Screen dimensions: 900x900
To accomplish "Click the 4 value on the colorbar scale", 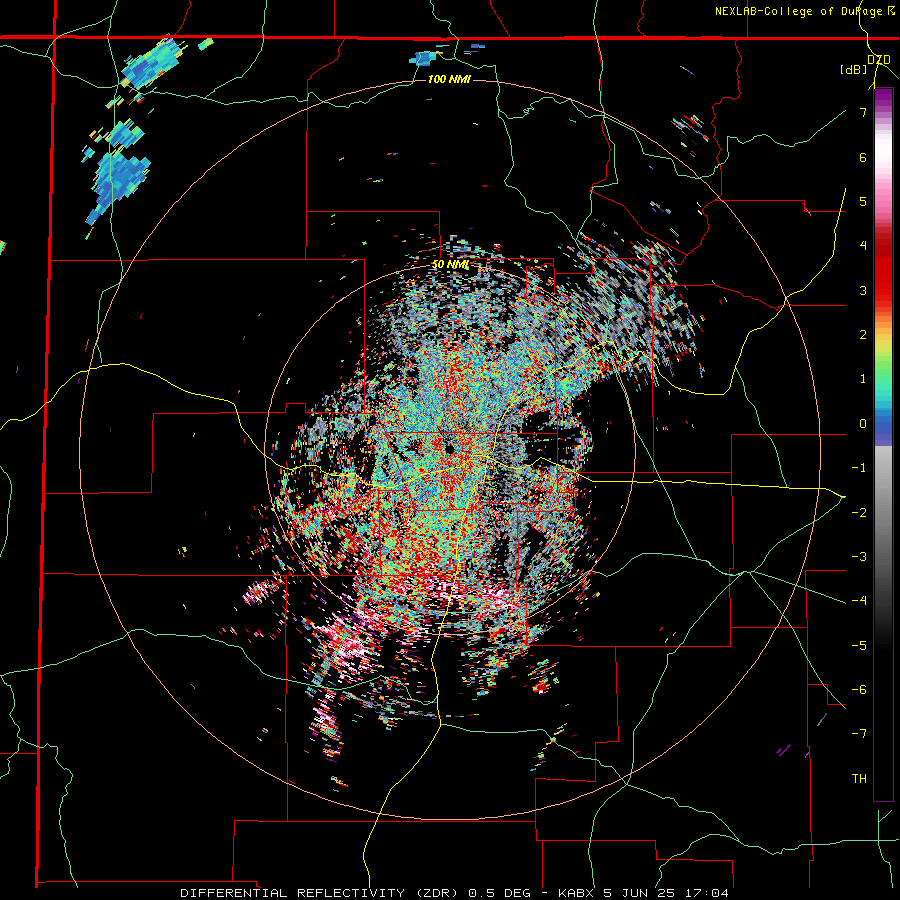I will [863, 246].
